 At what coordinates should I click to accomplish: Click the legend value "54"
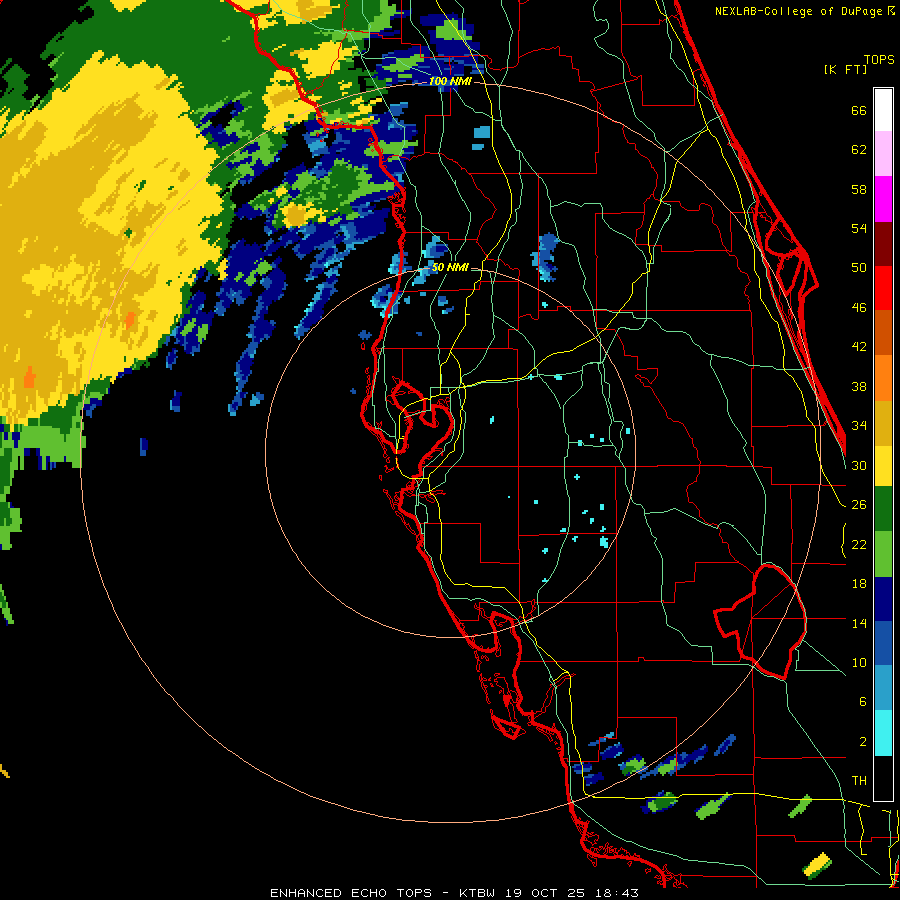pyautogui.click(x=859, y=228)
